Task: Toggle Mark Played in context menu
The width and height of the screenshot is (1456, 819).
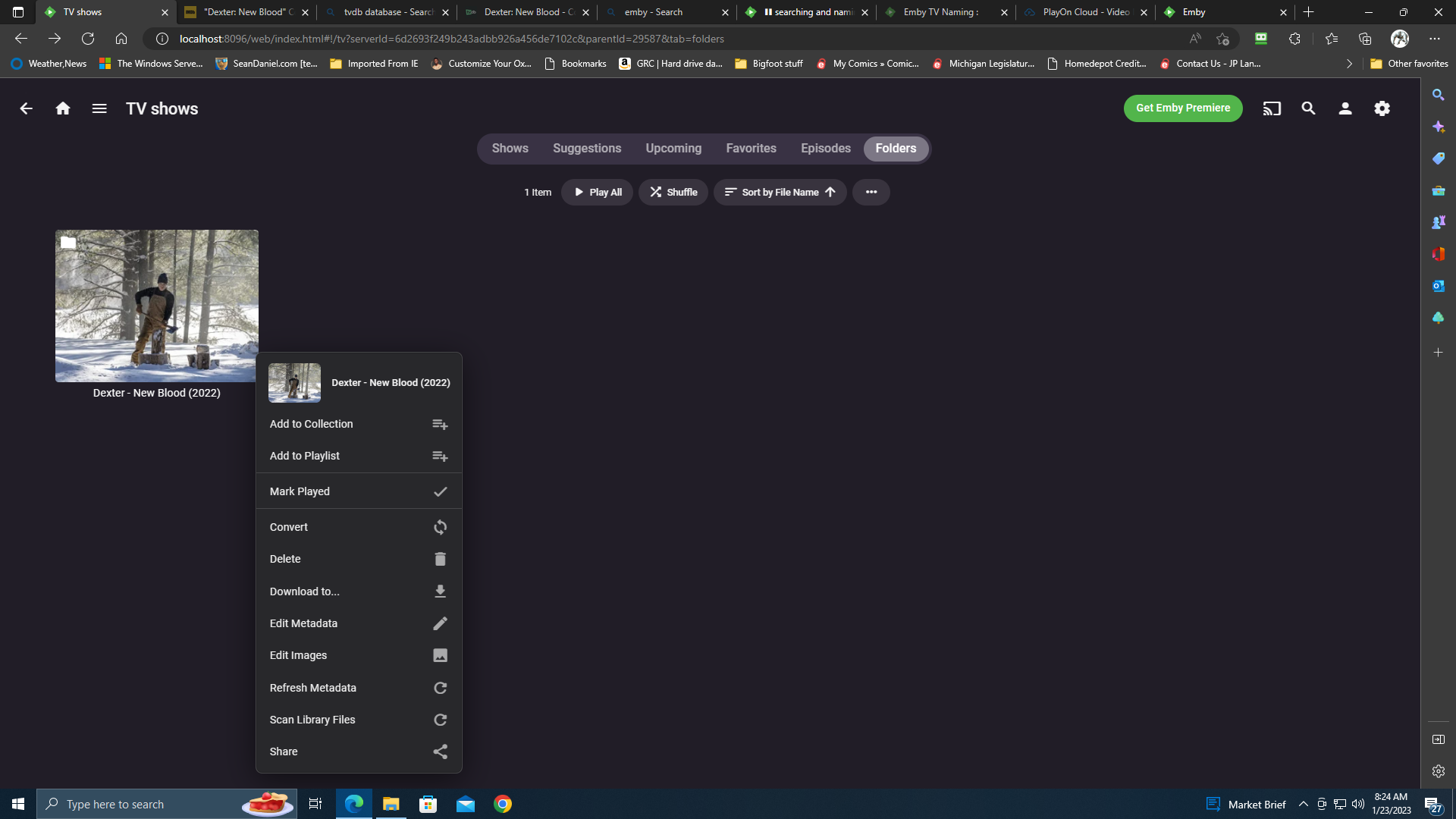Action: pos(359,491)
